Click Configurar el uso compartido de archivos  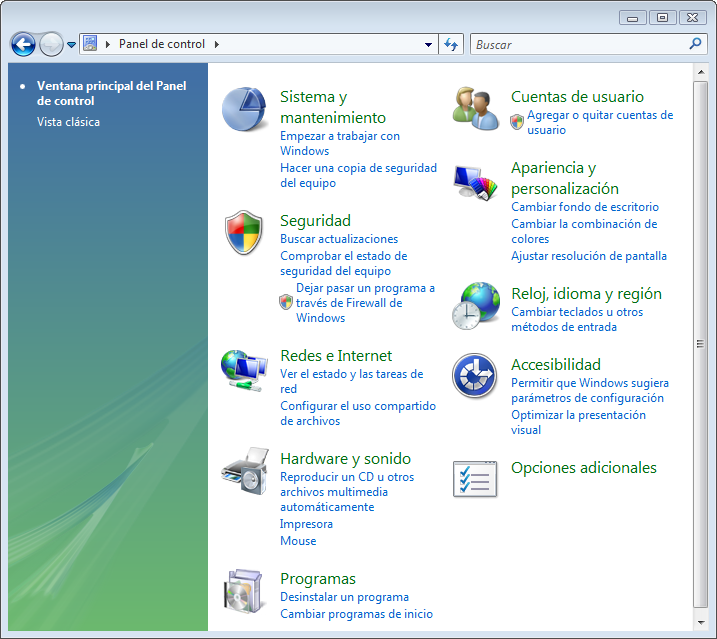pyautogui.click(x=358, y=413)
